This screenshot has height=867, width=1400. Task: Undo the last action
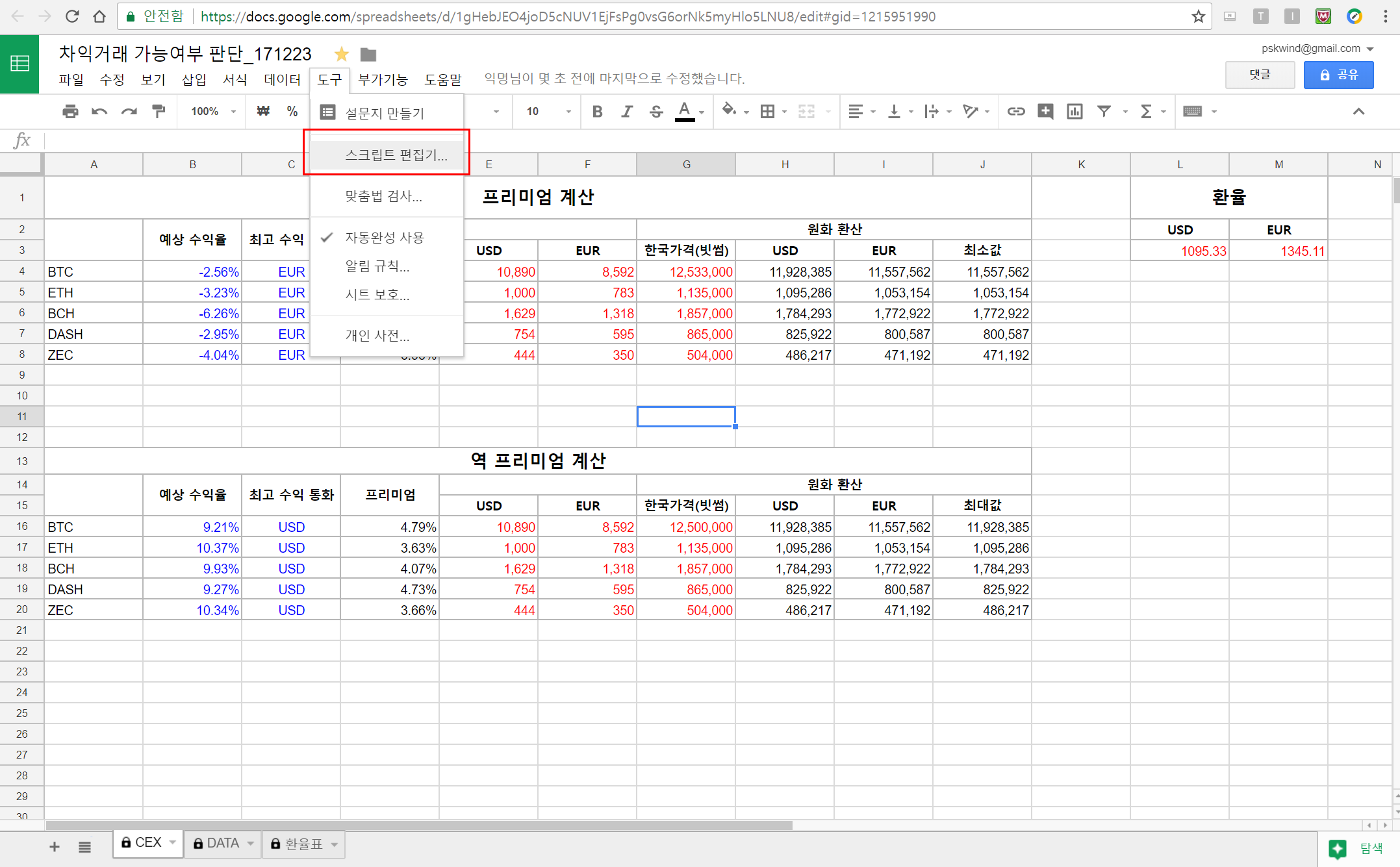coord(99,112)
